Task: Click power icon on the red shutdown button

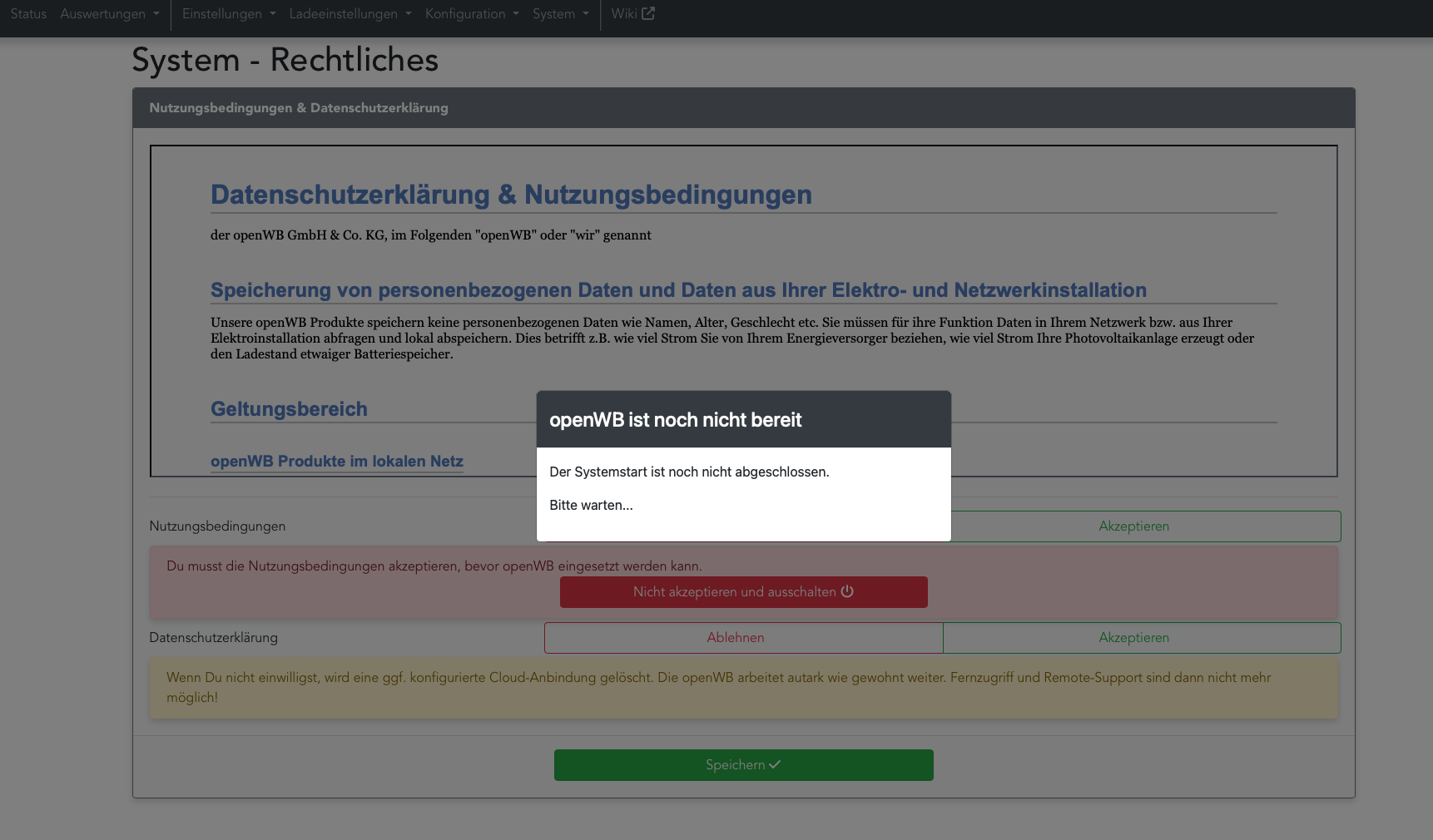Action: 847,591
